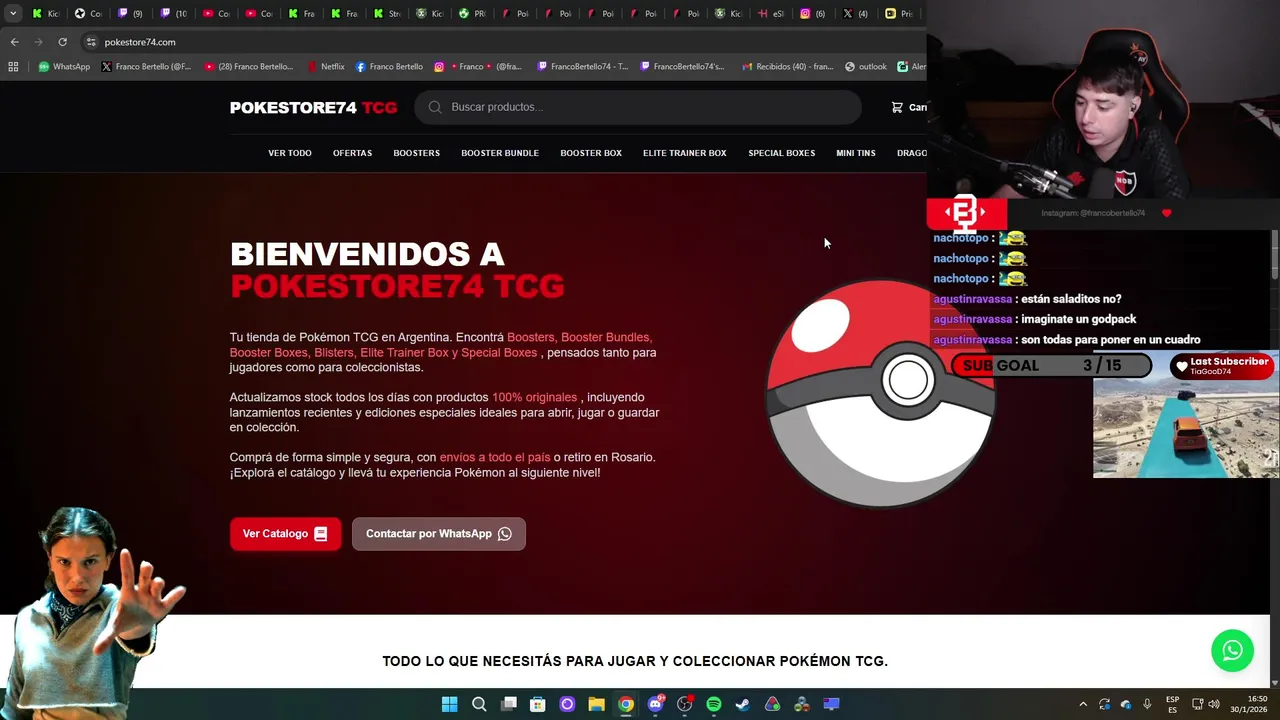Open MINI TINS category
The image size is (1280, 720).
856,153
